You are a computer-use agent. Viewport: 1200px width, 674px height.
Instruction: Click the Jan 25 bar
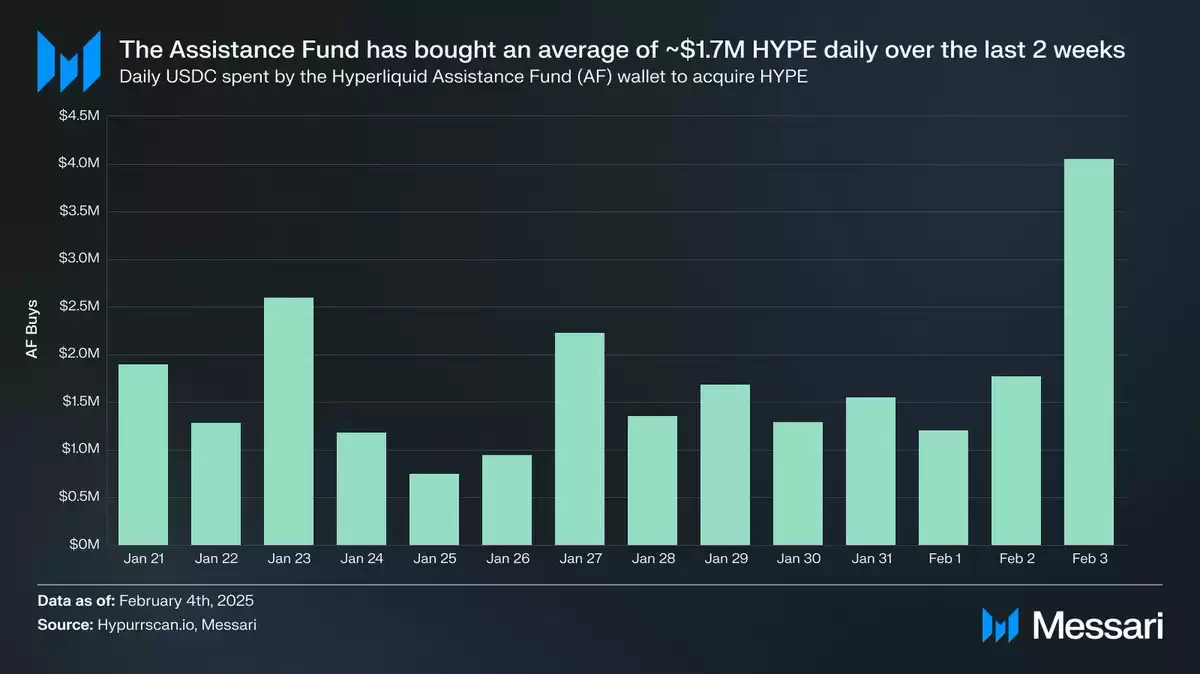click(x=434, y=509)
